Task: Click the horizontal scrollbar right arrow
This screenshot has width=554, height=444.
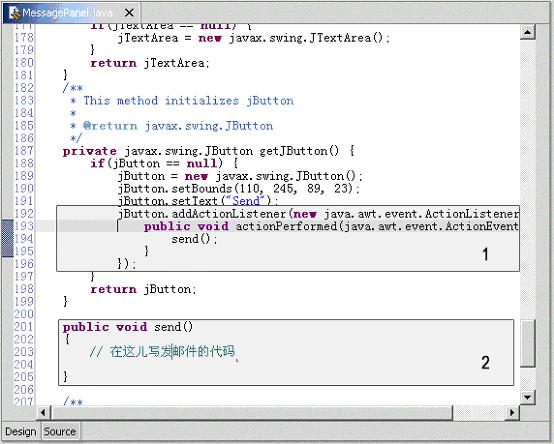Action: (512, 413)
